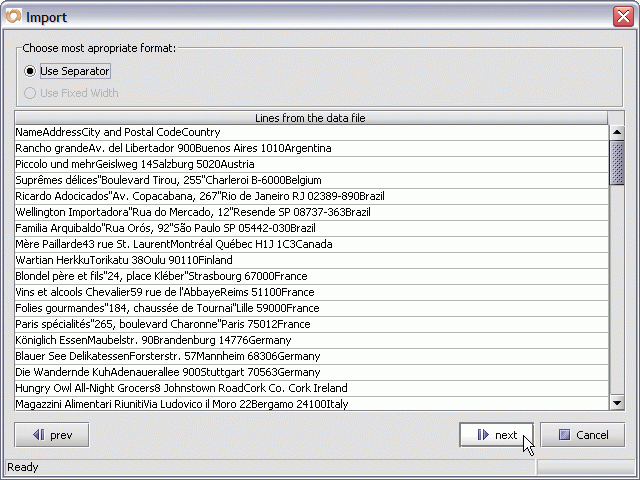Select the Paris spécialités row
This screenshot has height=480, width=640.
coord(311,324)
